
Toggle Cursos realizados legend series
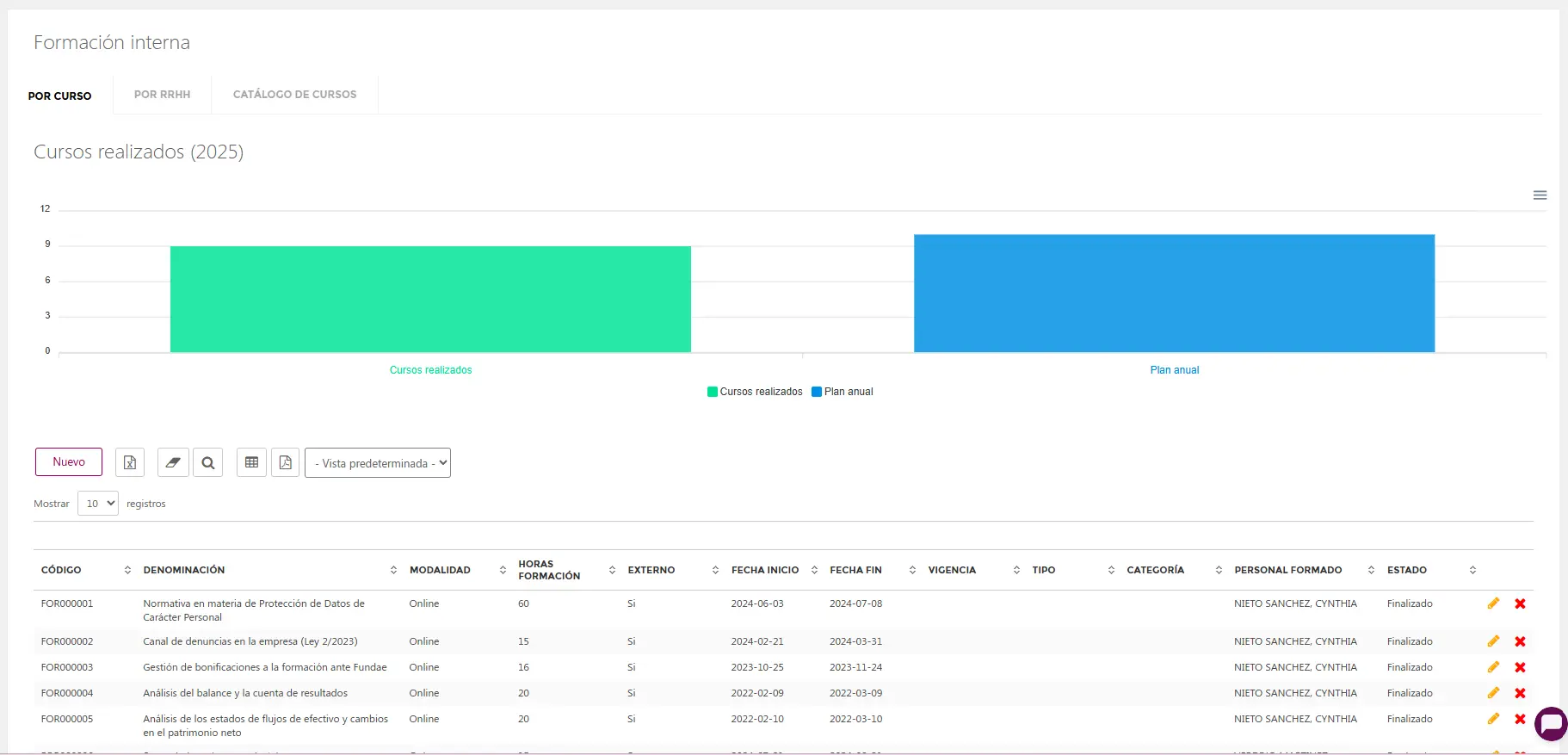click(x=754, y=392)
